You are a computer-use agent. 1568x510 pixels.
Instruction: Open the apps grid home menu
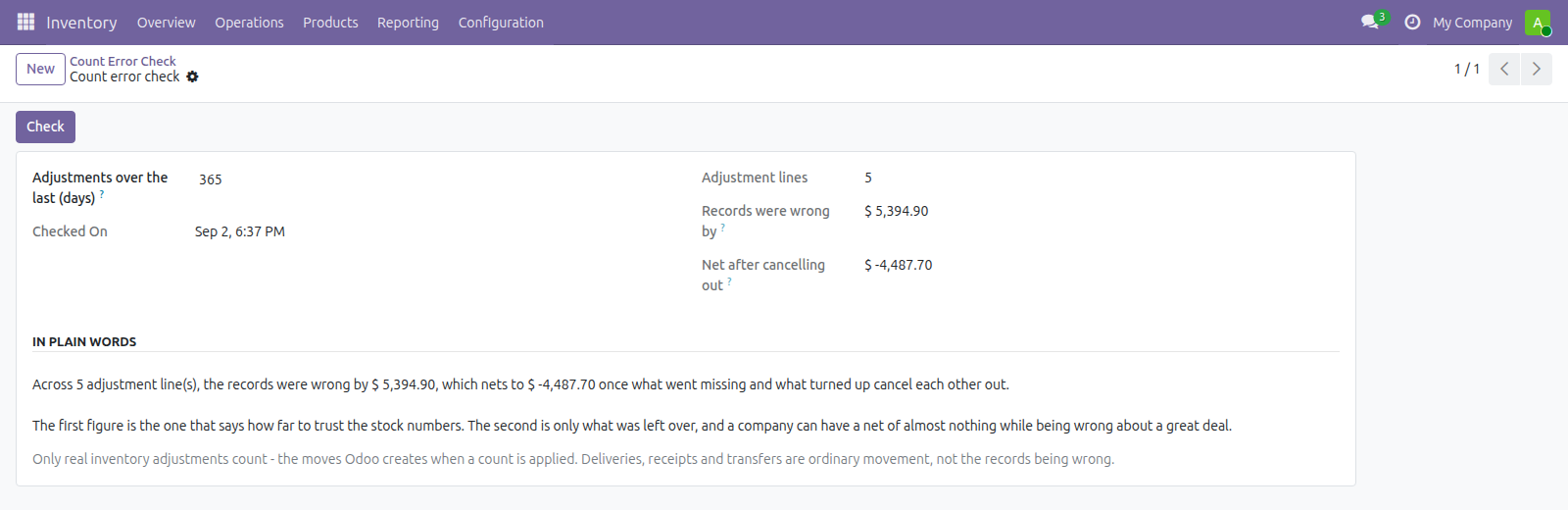[26, 22]
